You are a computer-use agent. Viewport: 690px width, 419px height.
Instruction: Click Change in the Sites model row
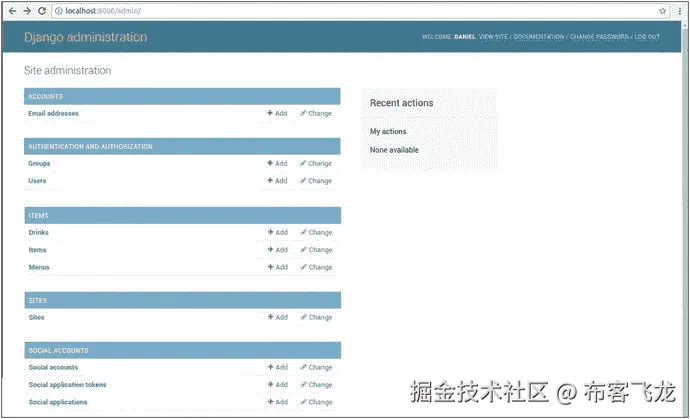point(316,317)
